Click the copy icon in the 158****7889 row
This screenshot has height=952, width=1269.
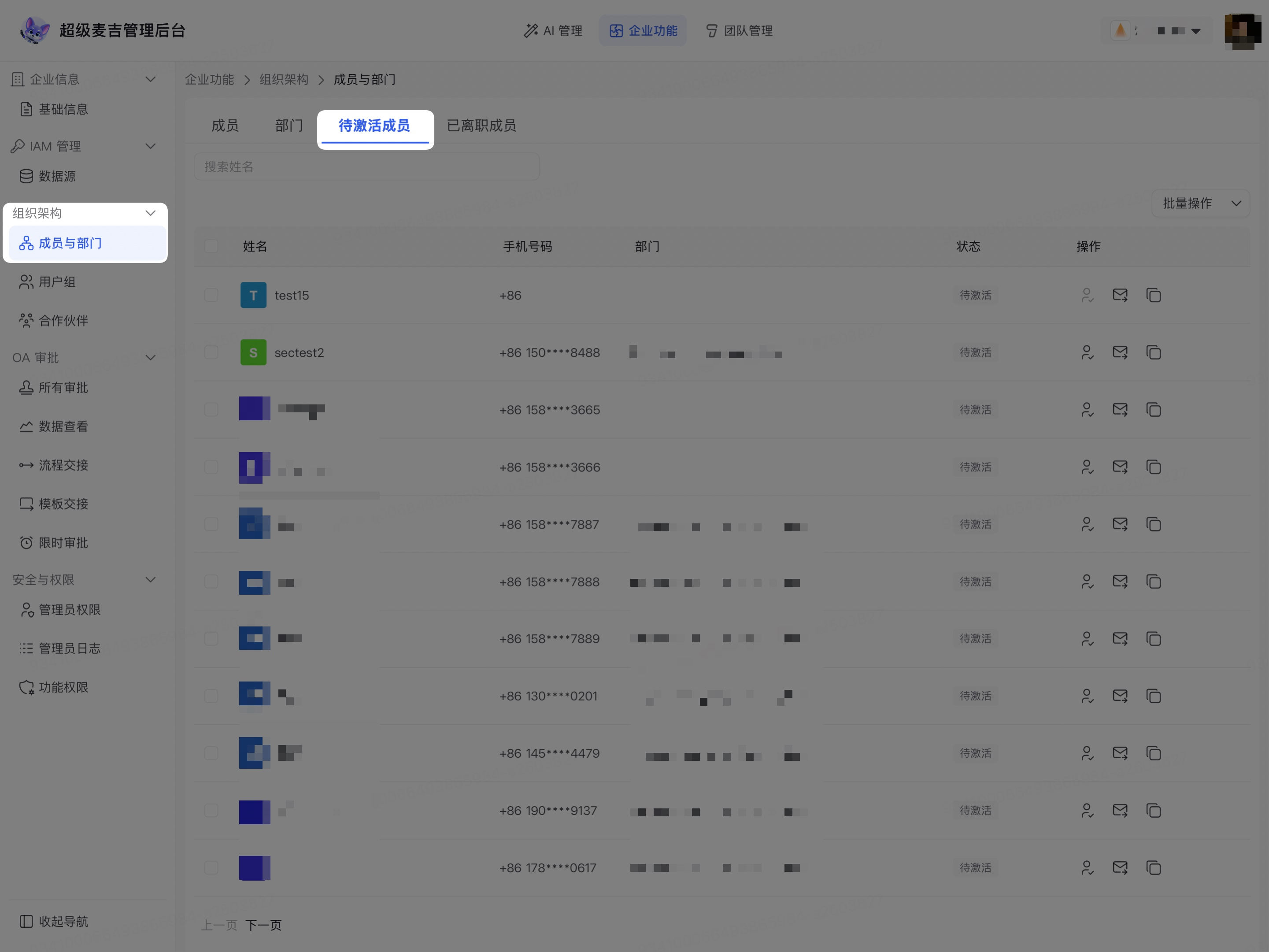pos(1153,639)
